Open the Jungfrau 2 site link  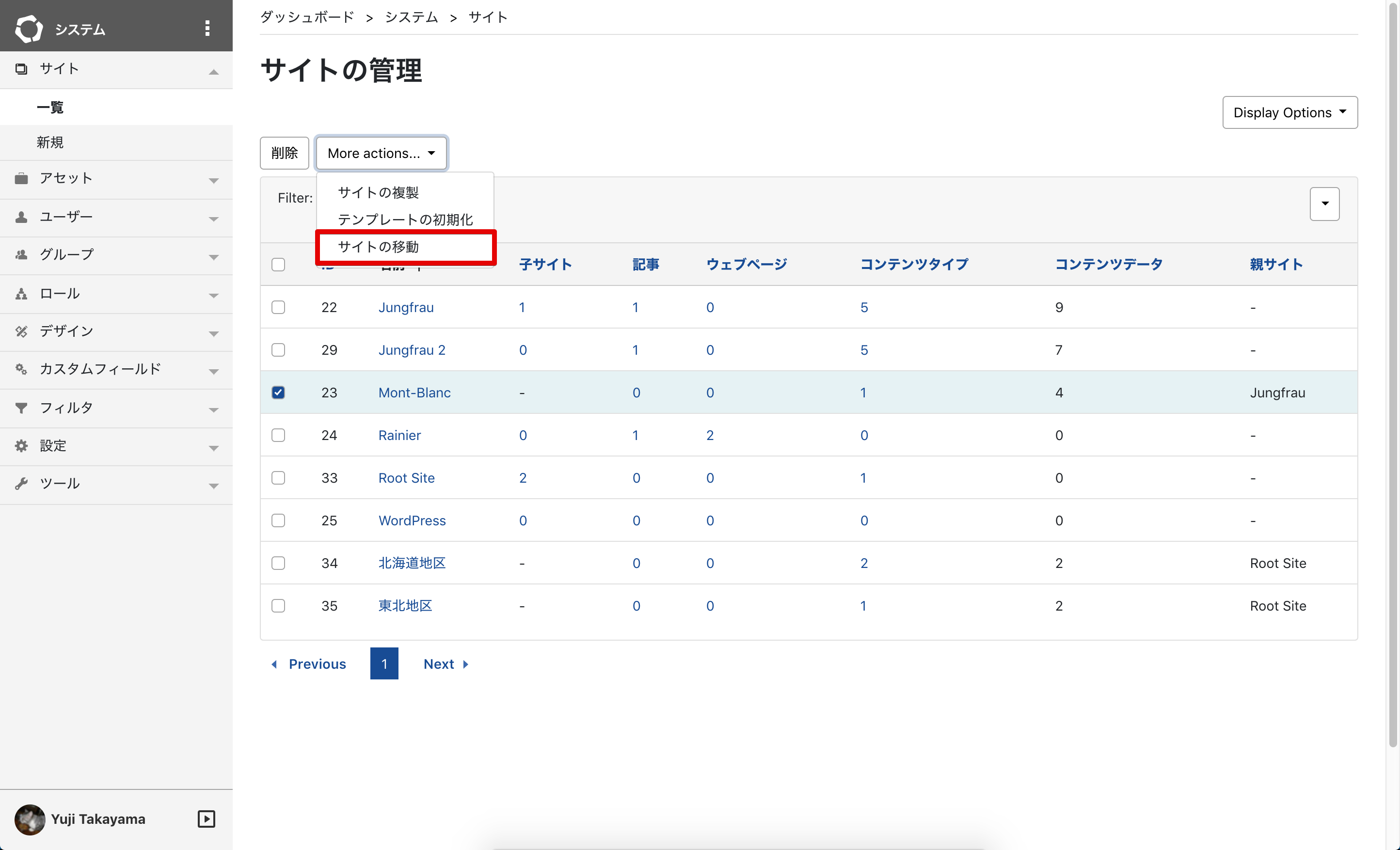point(412,350)
